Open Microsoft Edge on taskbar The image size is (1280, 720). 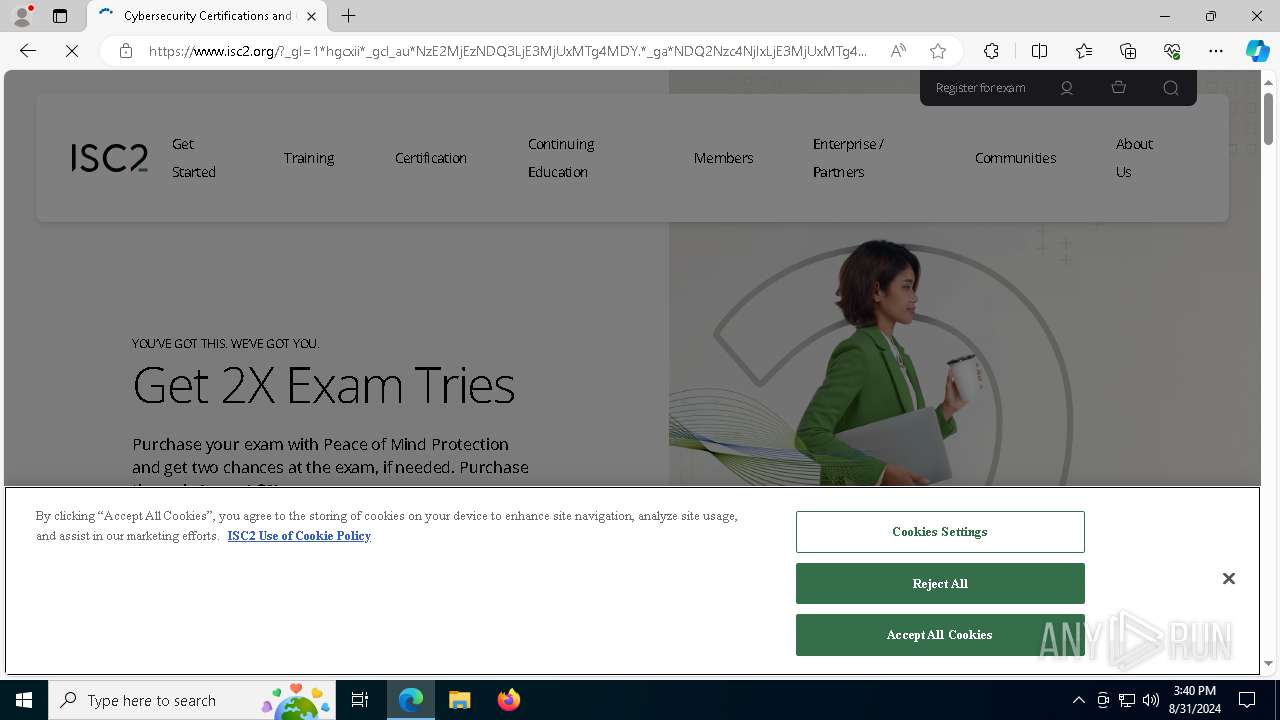click(x=411, y=700)
